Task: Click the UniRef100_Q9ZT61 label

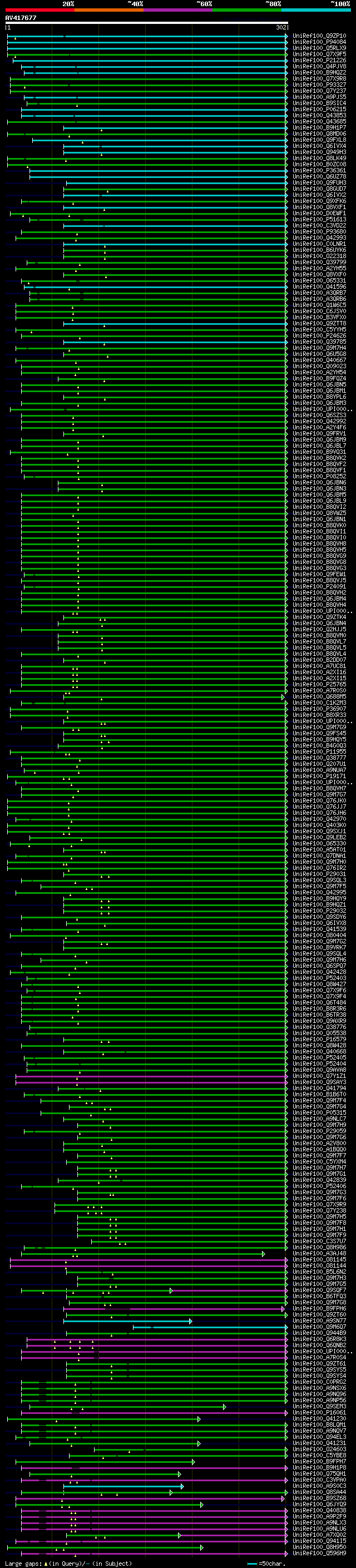Action: click(x=319, y=1363)
